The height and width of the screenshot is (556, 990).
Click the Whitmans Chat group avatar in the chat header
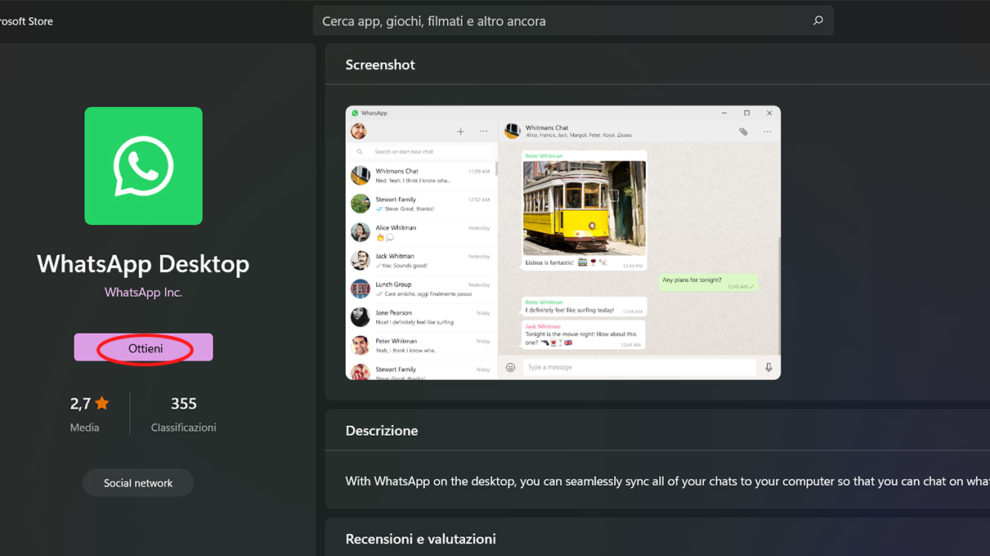pyautogui.click(x=512, y=131)
